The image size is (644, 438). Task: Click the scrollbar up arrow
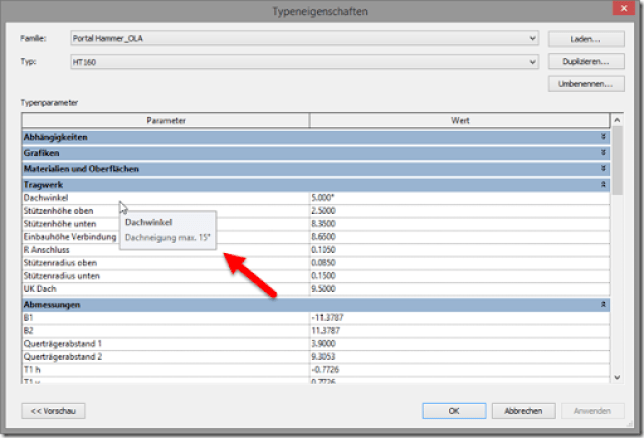617,120
